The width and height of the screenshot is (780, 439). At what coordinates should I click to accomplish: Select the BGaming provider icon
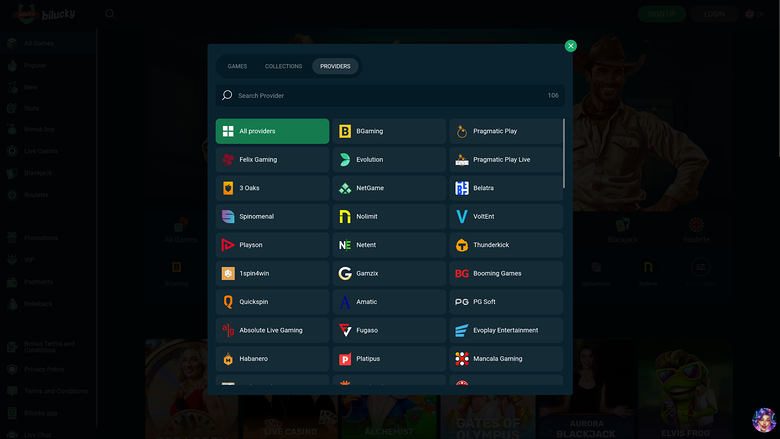(x=345, y=131)
